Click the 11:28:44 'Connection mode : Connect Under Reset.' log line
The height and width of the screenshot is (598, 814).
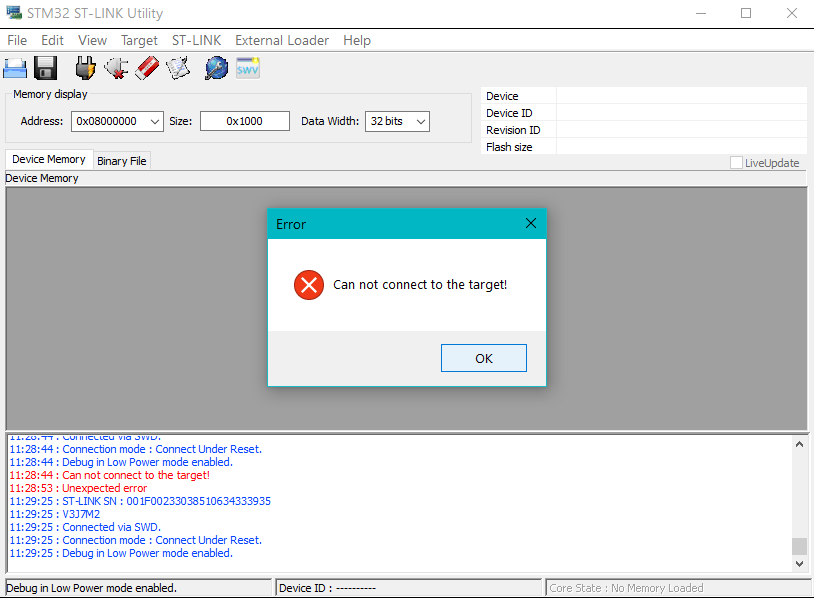click(x=135, y=449)
